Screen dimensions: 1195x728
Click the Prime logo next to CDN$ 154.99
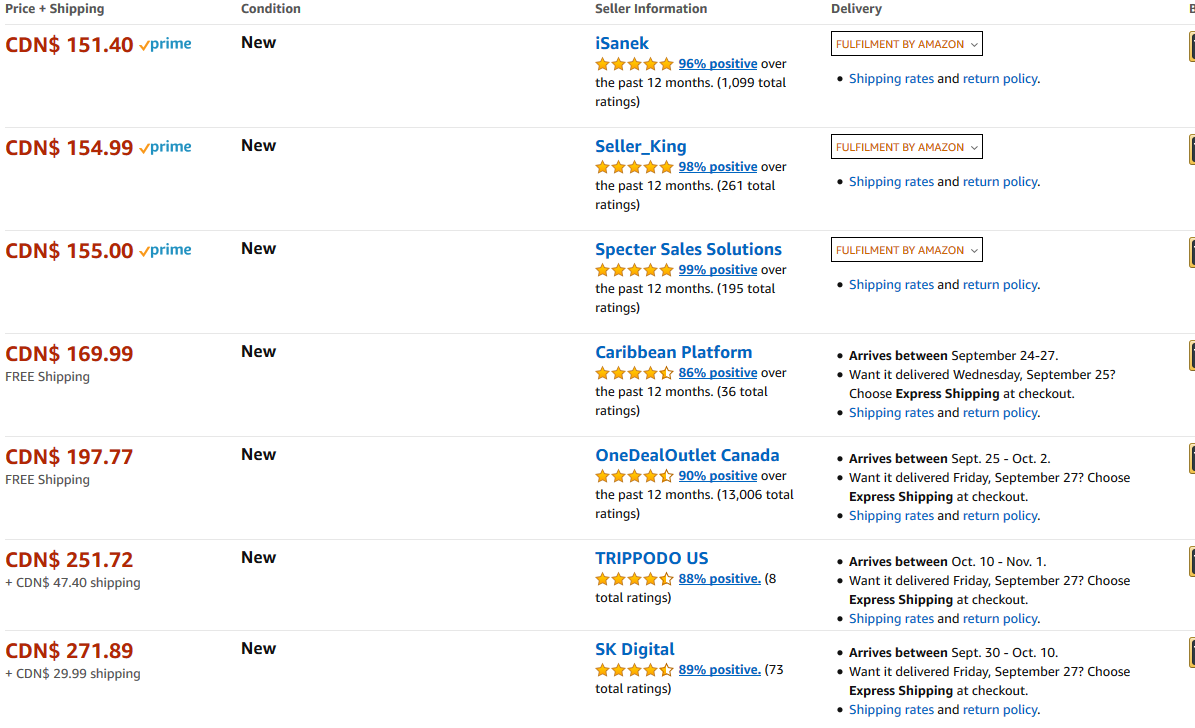(x=165, y=148)
